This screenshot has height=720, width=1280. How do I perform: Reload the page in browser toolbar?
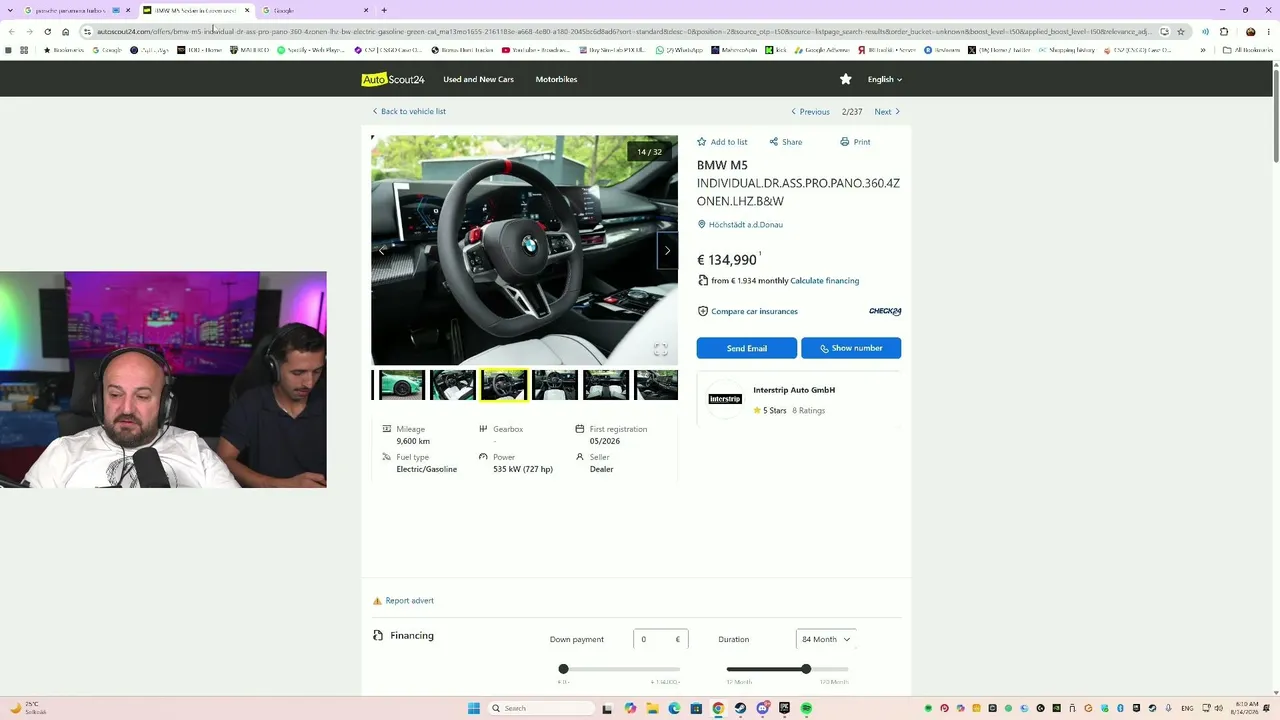pos(47,32)
